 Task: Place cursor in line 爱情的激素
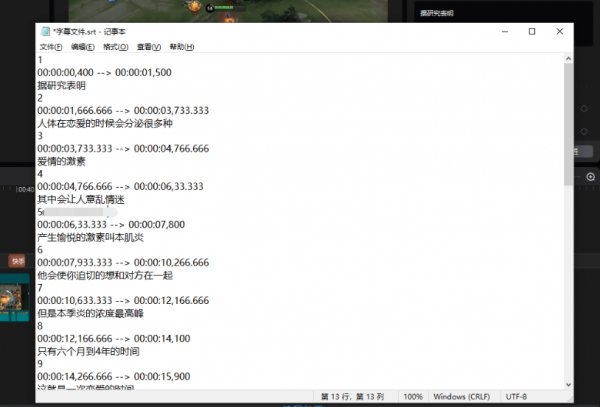click(x=62, y=160)
